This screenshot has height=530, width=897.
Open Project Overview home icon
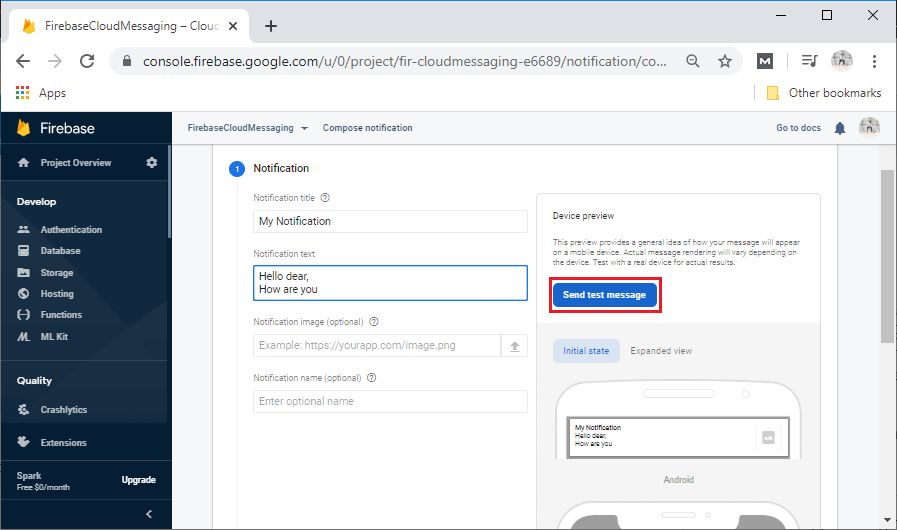(x=23, y=163)
